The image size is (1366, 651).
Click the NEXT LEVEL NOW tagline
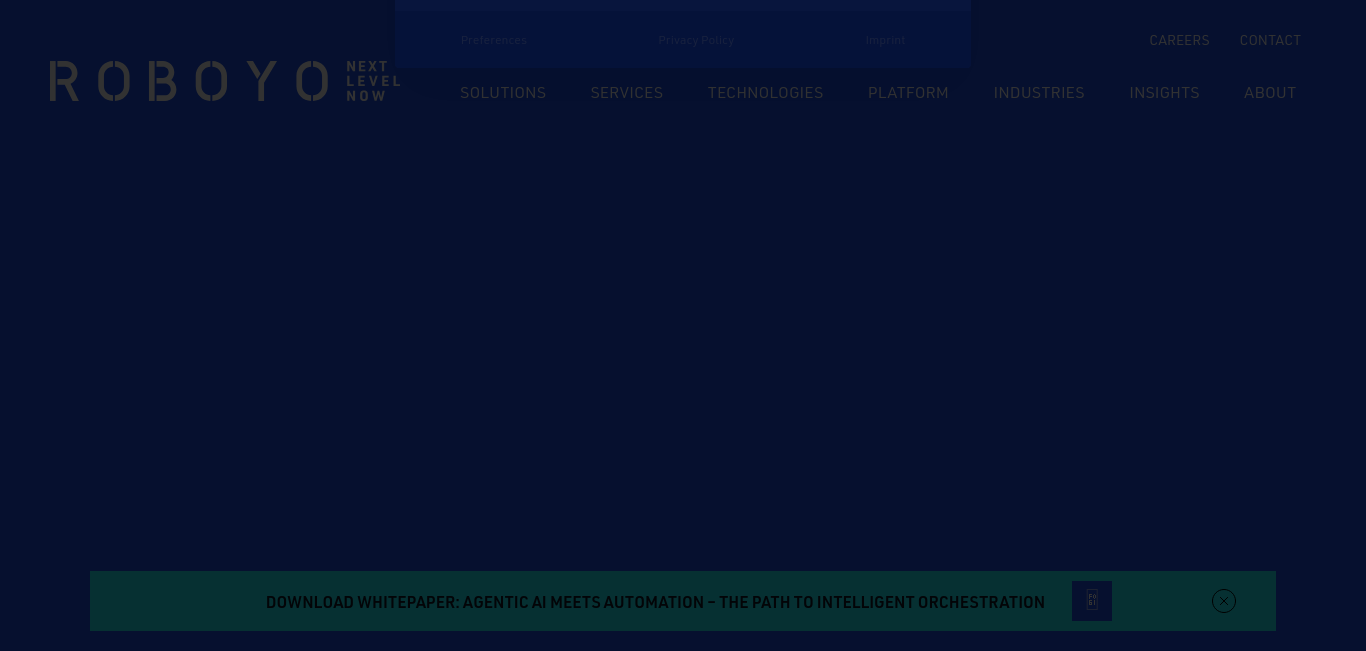click(372, 81)
